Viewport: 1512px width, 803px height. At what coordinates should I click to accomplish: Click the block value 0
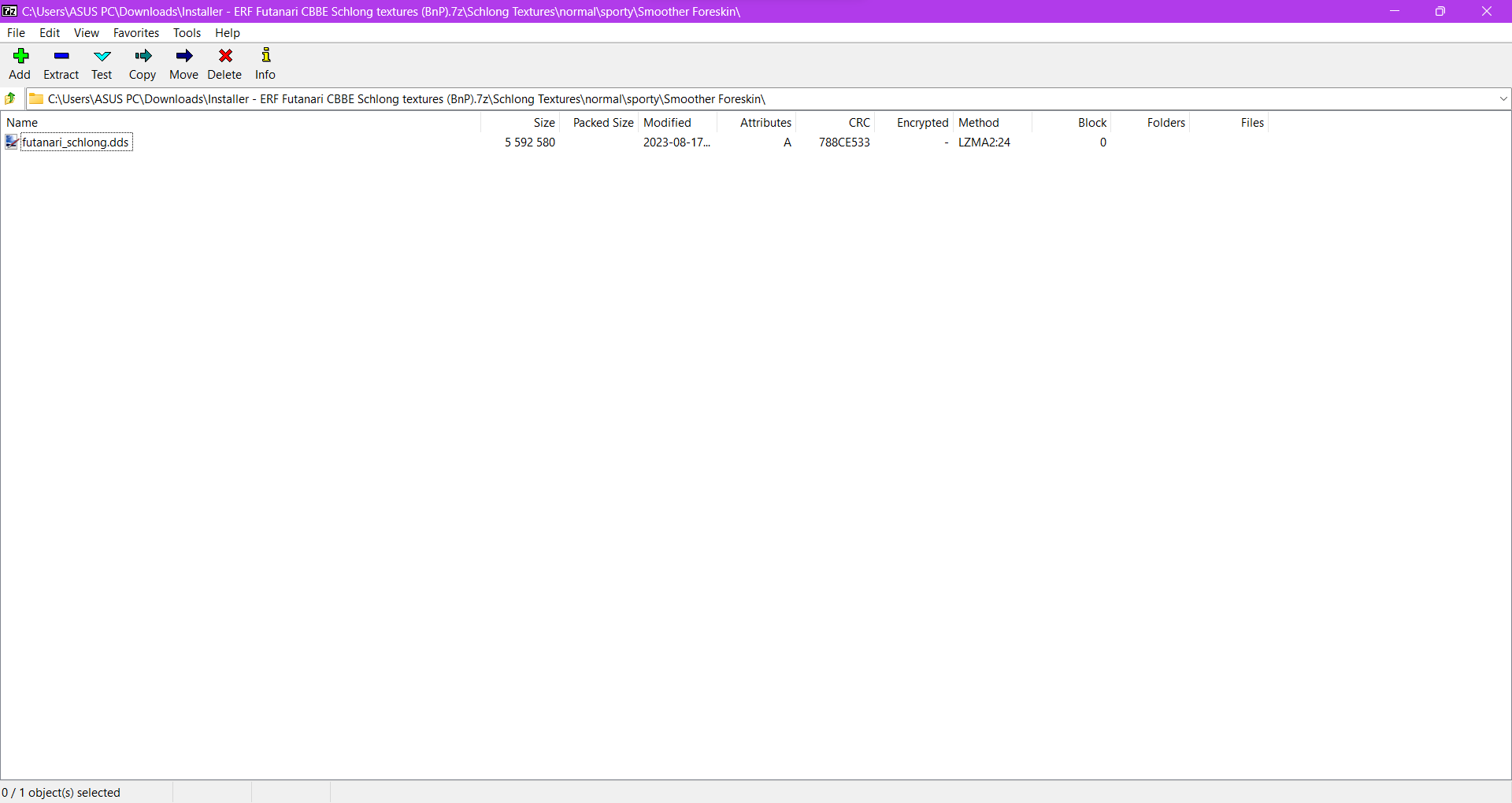[1103, 142]
